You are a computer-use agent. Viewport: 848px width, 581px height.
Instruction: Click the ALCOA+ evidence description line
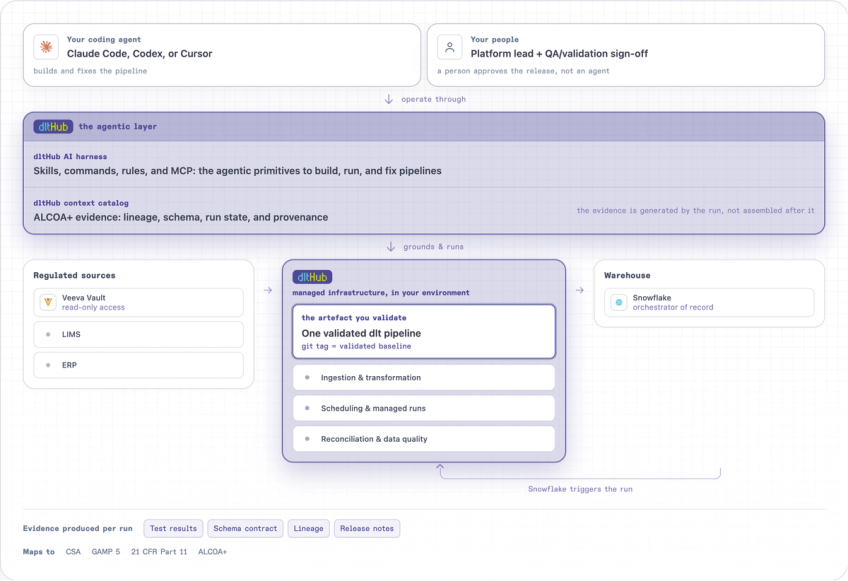[x=181, y=217]
